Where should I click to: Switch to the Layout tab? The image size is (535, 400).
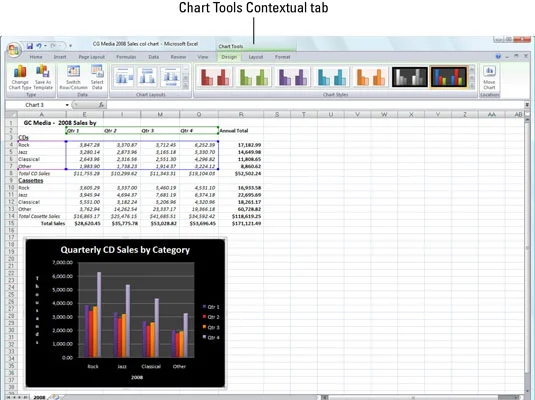256,57
